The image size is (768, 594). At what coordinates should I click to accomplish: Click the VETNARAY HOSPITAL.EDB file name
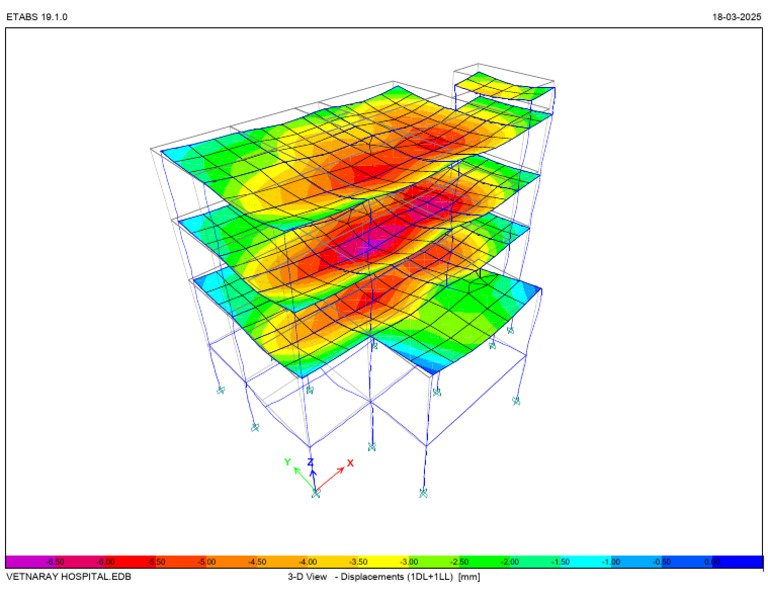point(69,577)
